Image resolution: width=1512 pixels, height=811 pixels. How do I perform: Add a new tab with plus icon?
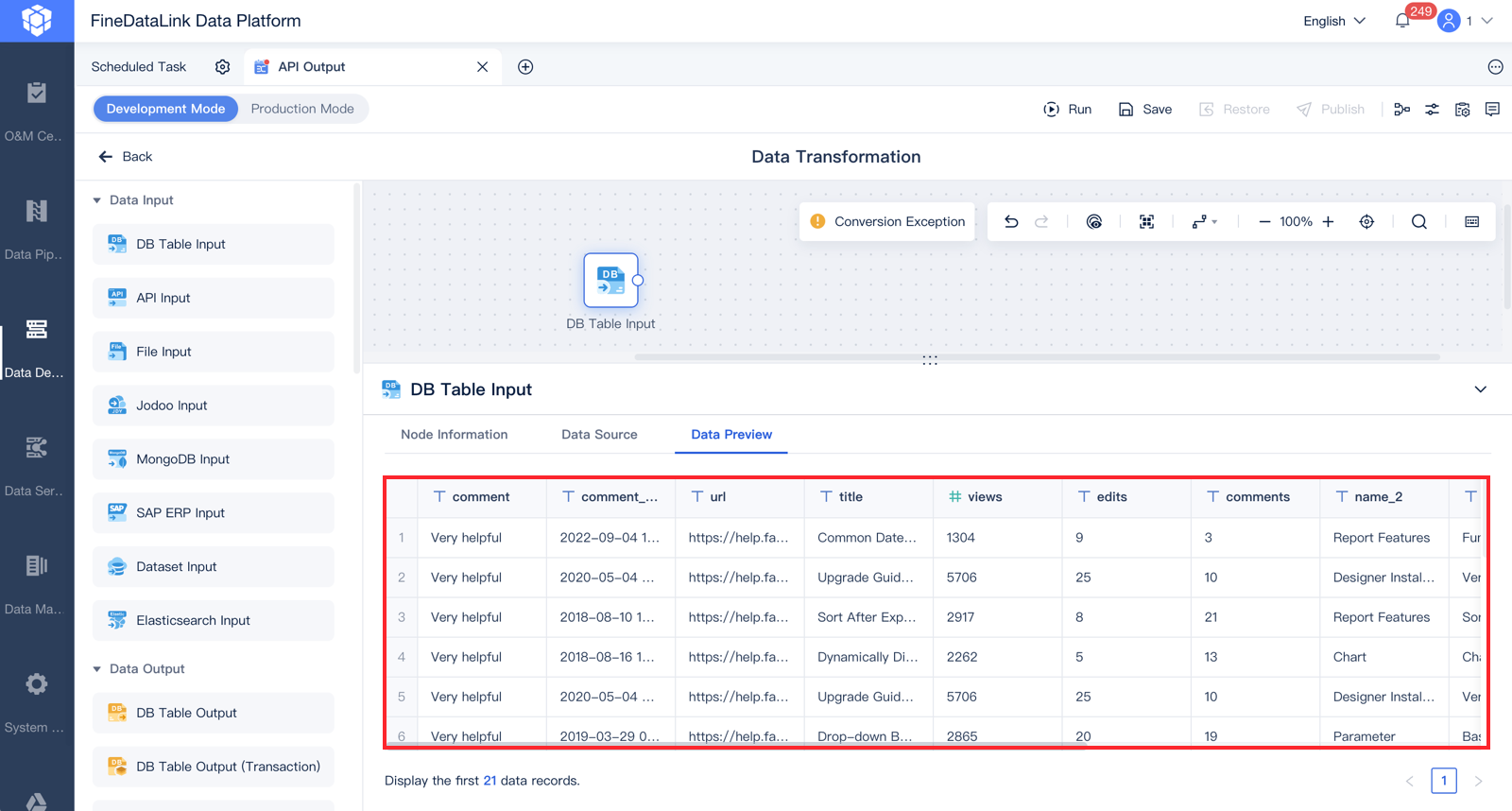tap(525, 67)
